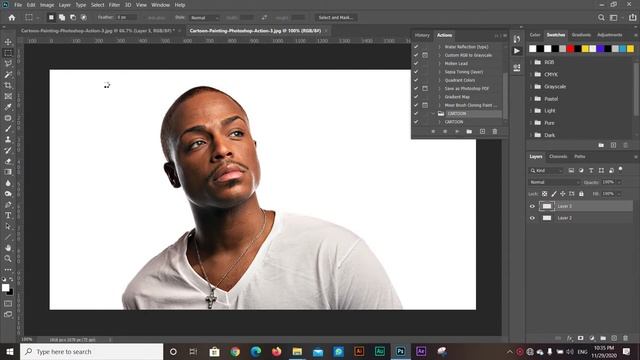Open the layer blend mode dropdown
This screenshot has width=640, height=360.
(554, 182)
